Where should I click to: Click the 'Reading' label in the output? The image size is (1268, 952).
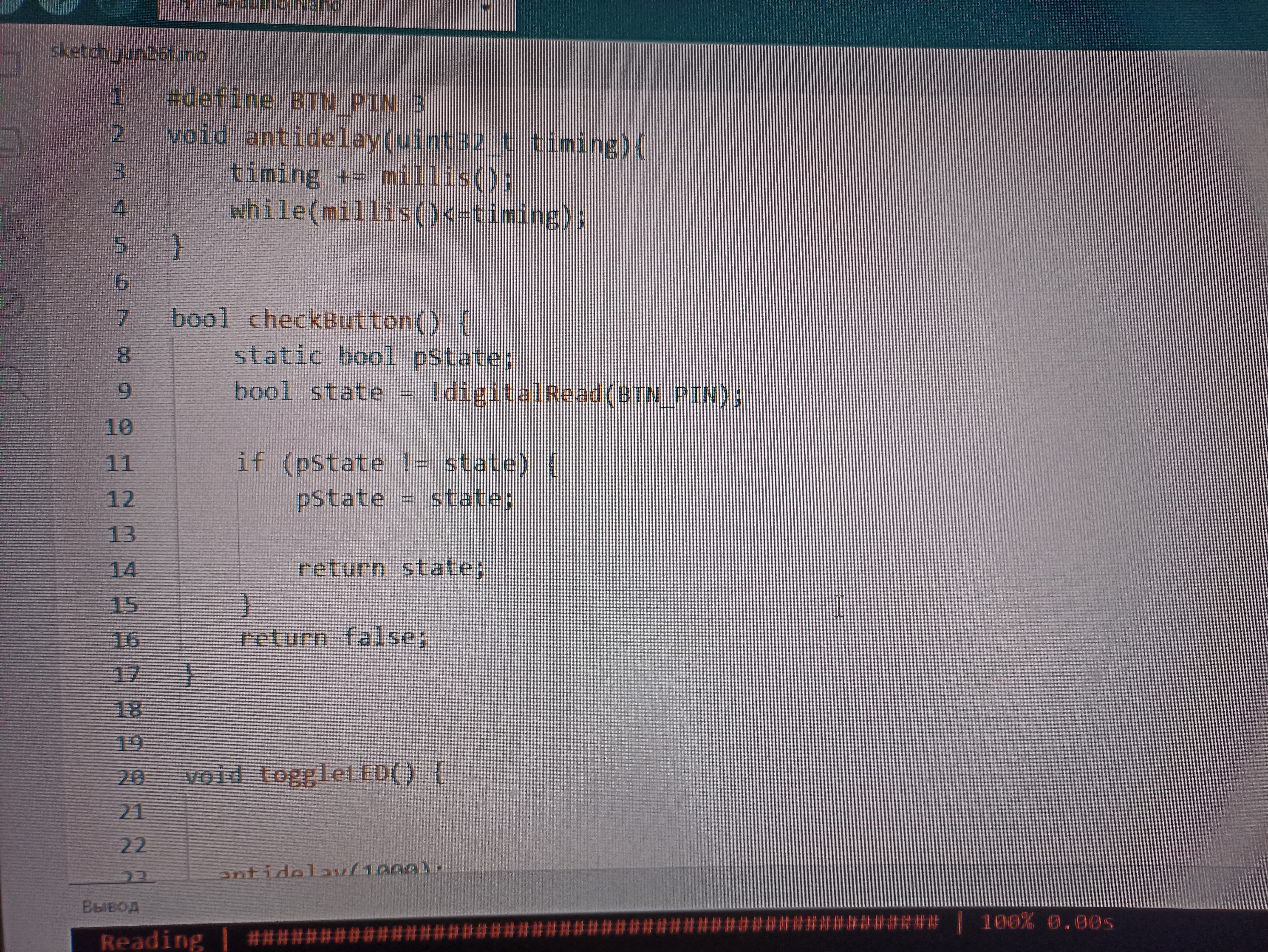click(x=152, y=941)
